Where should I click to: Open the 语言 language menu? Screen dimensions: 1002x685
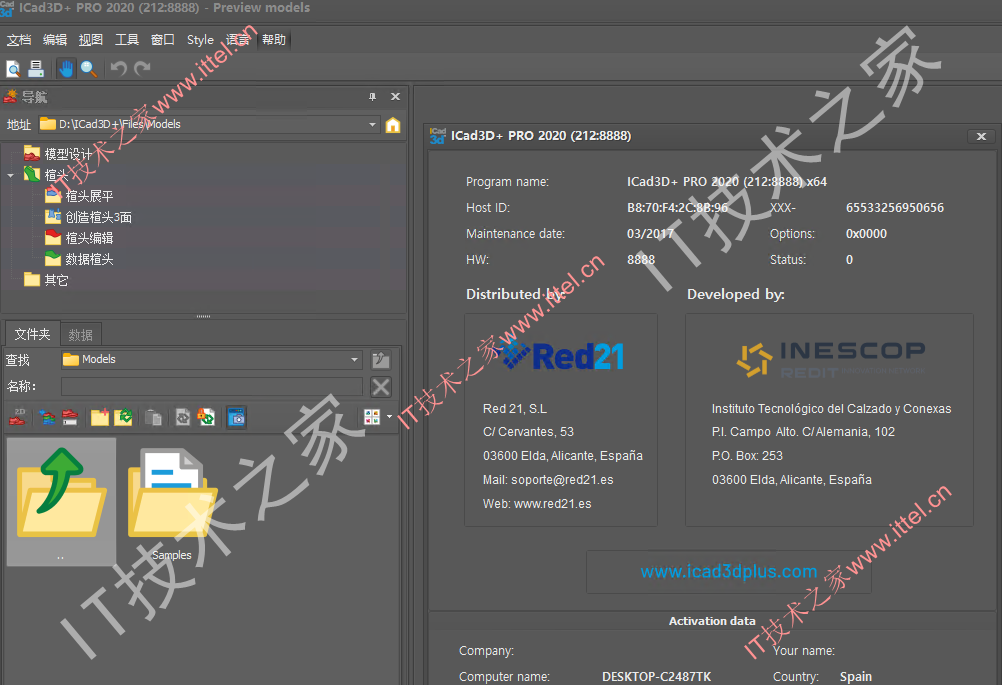point(238,40)
